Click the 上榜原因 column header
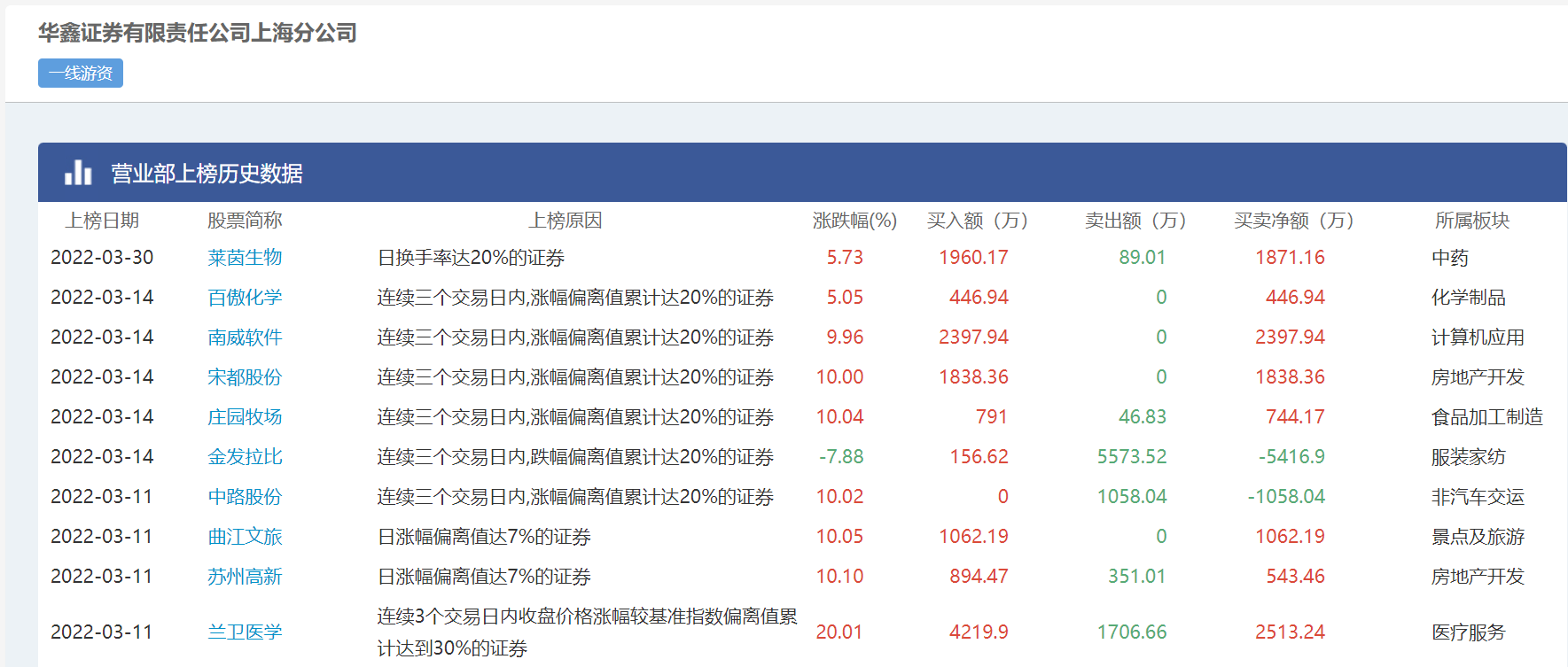This screenshot has width=1568, height=667. click(x=566, y=221)
